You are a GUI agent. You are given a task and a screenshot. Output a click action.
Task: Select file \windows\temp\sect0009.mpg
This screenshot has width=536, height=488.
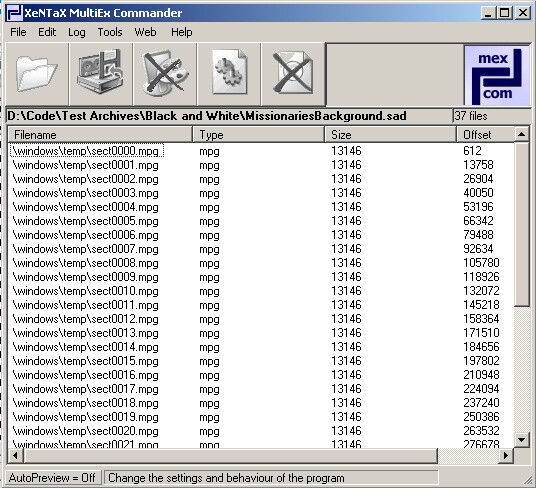click(x=86, y=277)
